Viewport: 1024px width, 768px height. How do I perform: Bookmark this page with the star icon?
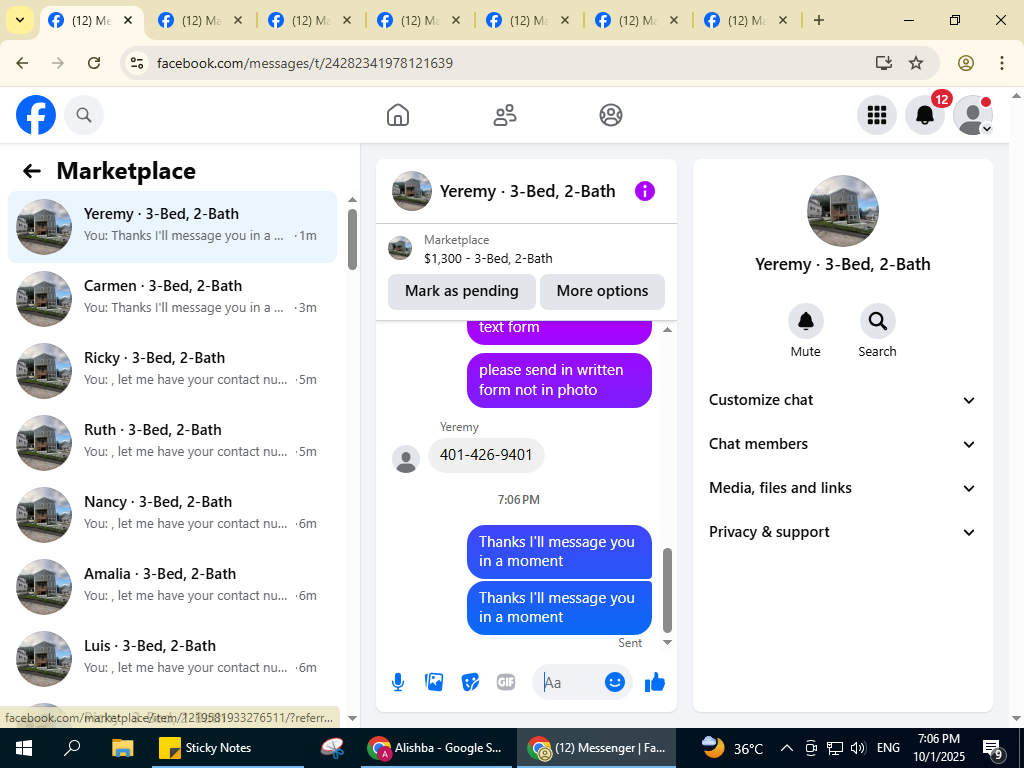[916, 63]
